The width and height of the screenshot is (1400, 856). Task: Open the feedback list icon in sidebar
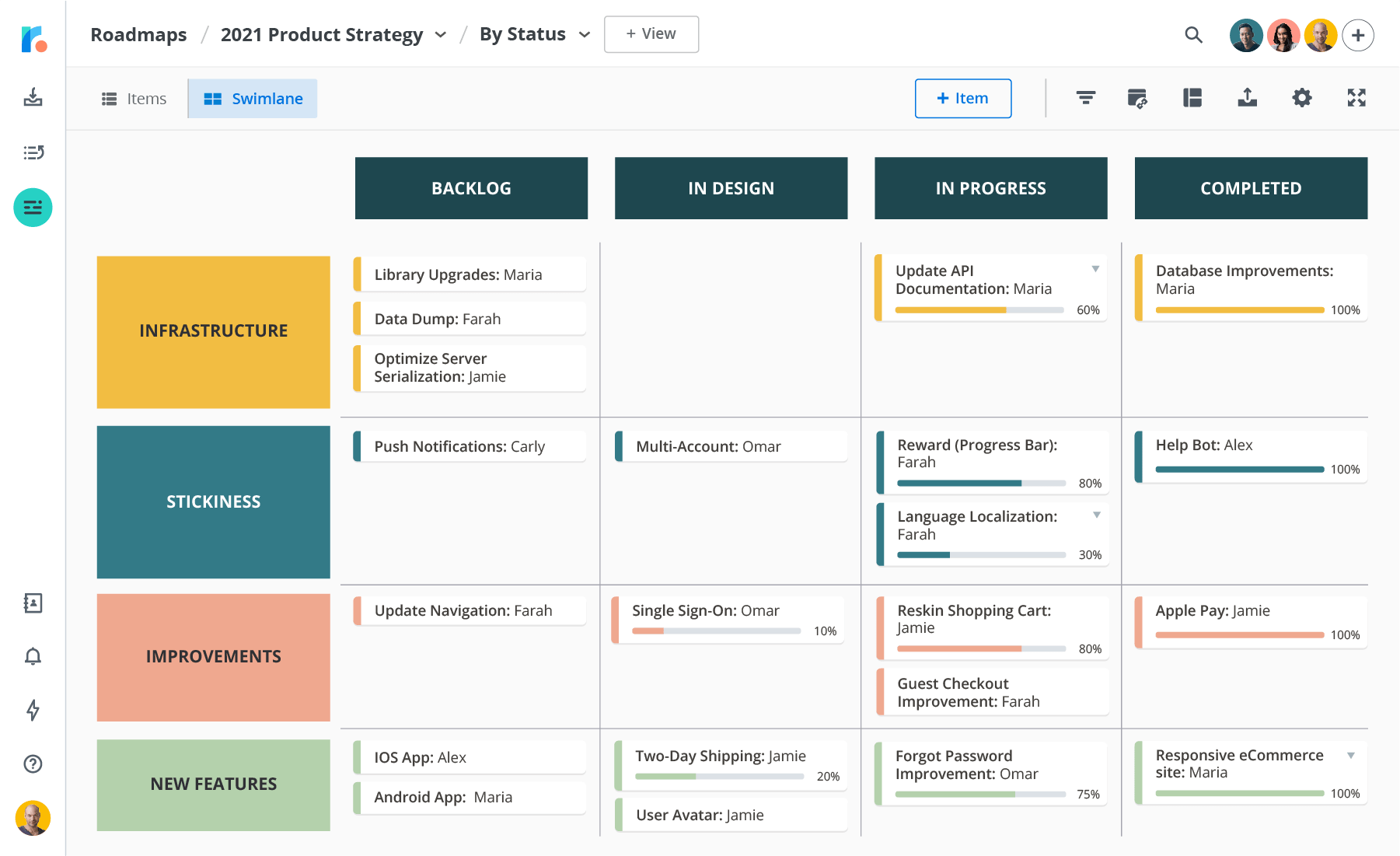click(x=33, y=152)
